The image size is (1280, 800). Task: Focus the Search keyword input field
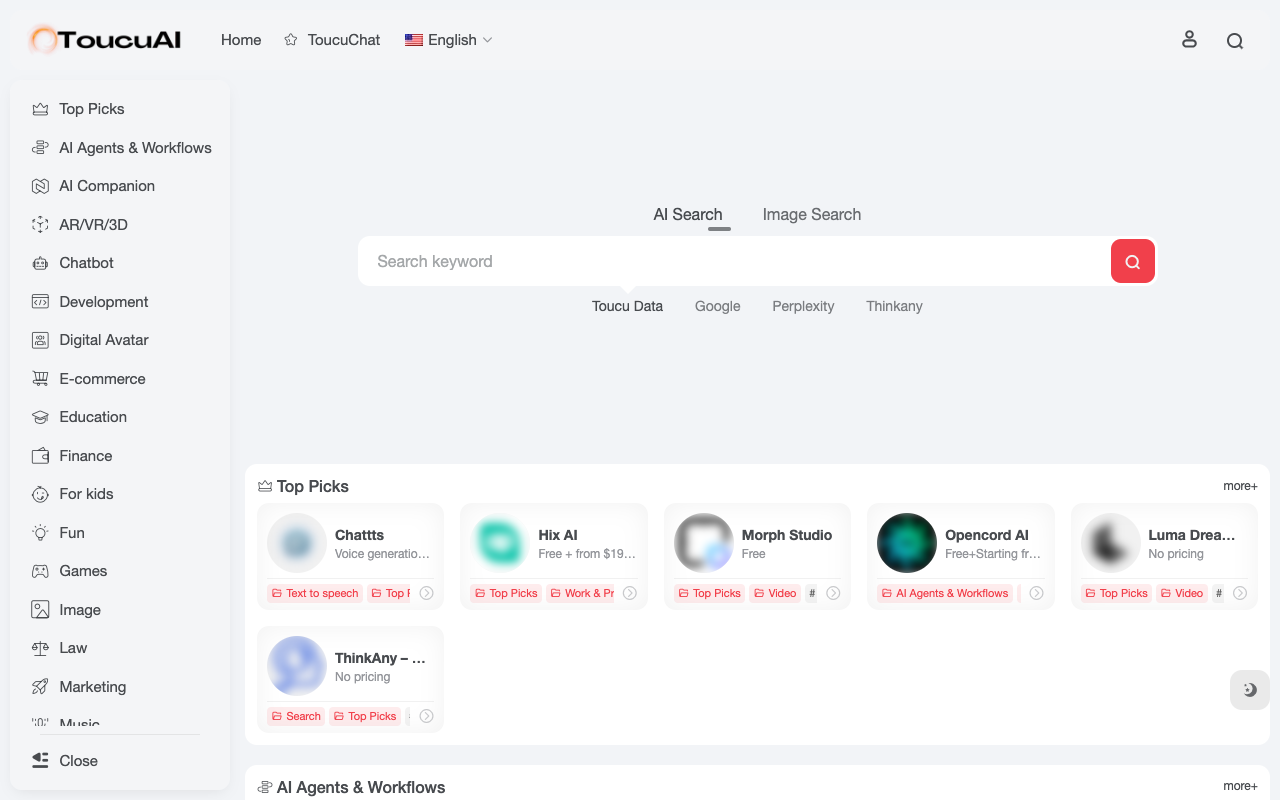(734, 261)
